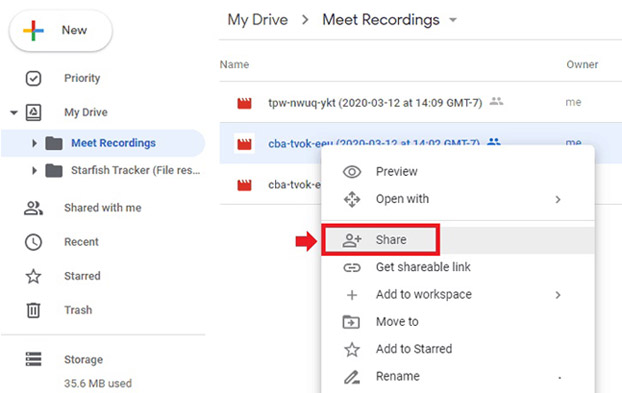622x393 pixels.
Task: Open the Meet Recordings breadcrumb dropdown
Action: point(453,20)
